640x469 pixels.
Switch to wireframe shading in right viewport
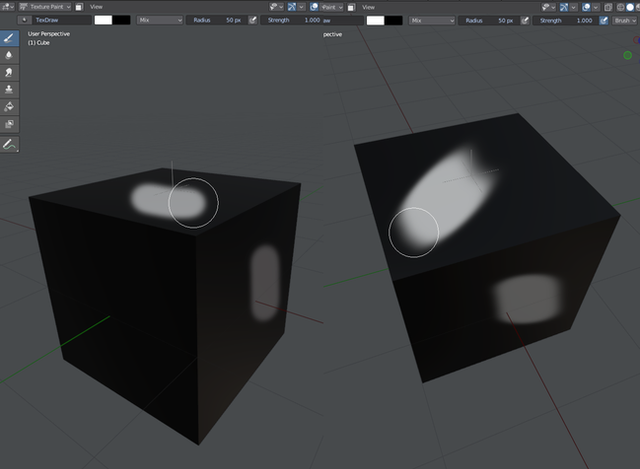click(x=620, y=7)
